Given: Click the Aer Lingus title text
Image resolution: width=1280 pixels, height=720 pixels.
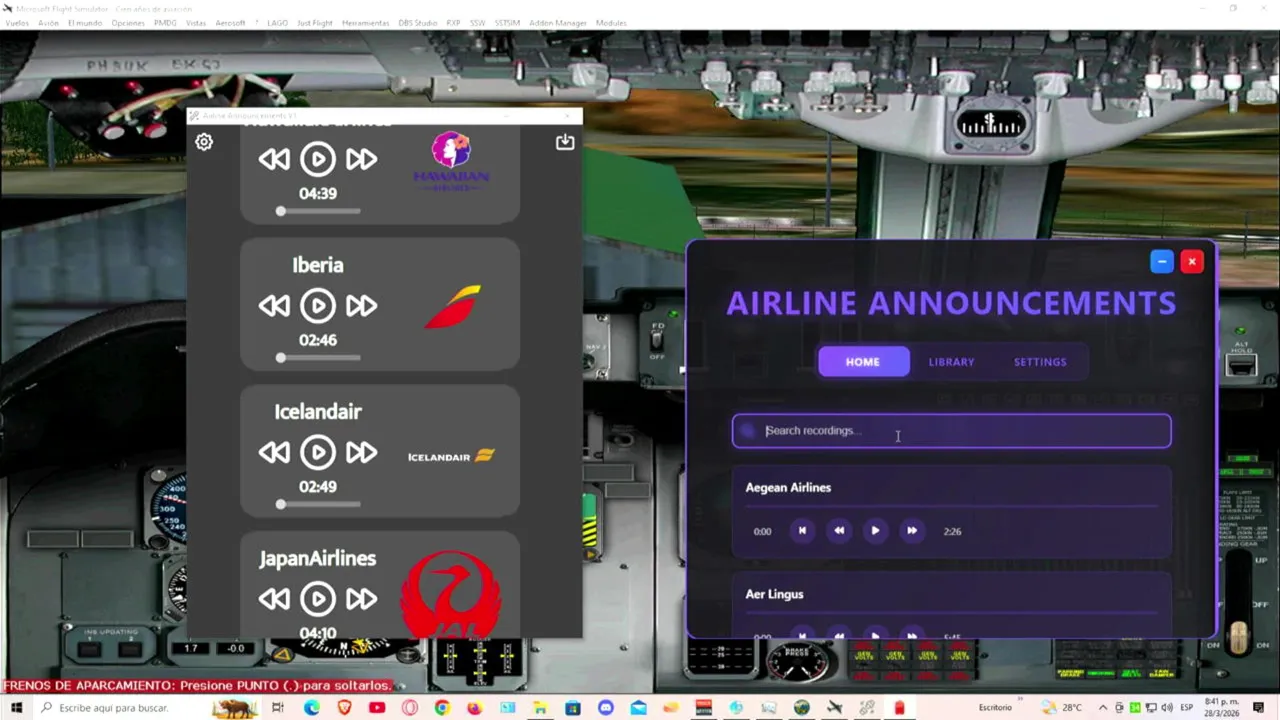Looking at the screenshot, I should (774, 594).
